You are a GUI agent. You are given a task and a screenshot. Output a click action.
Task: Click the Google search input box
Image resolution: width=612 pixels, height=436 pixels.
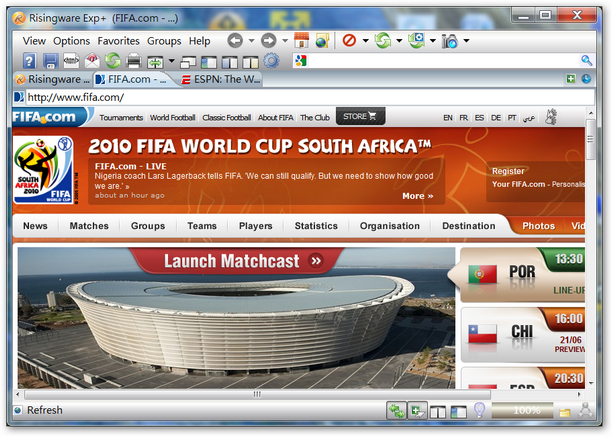click(444, 61)
